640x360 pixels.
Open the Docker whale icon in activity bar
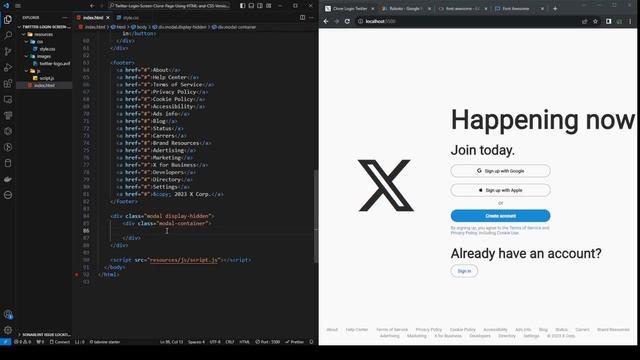(8, 179)
